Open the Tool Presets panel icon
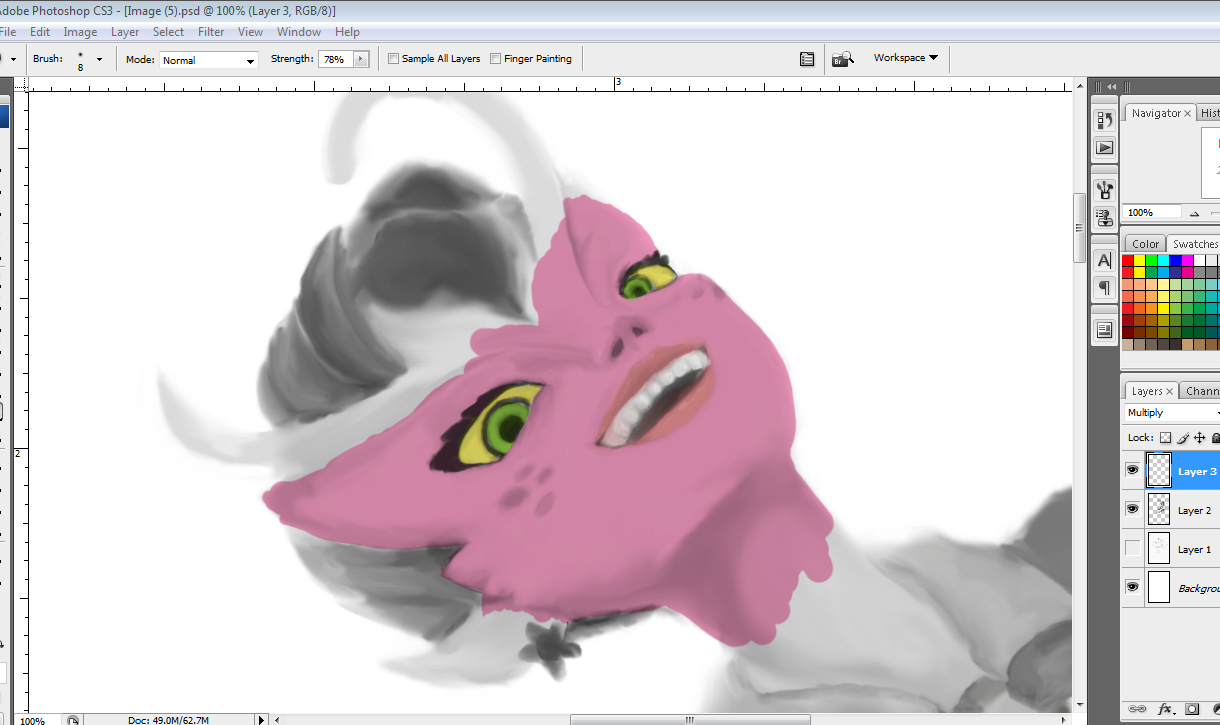 1105,190
